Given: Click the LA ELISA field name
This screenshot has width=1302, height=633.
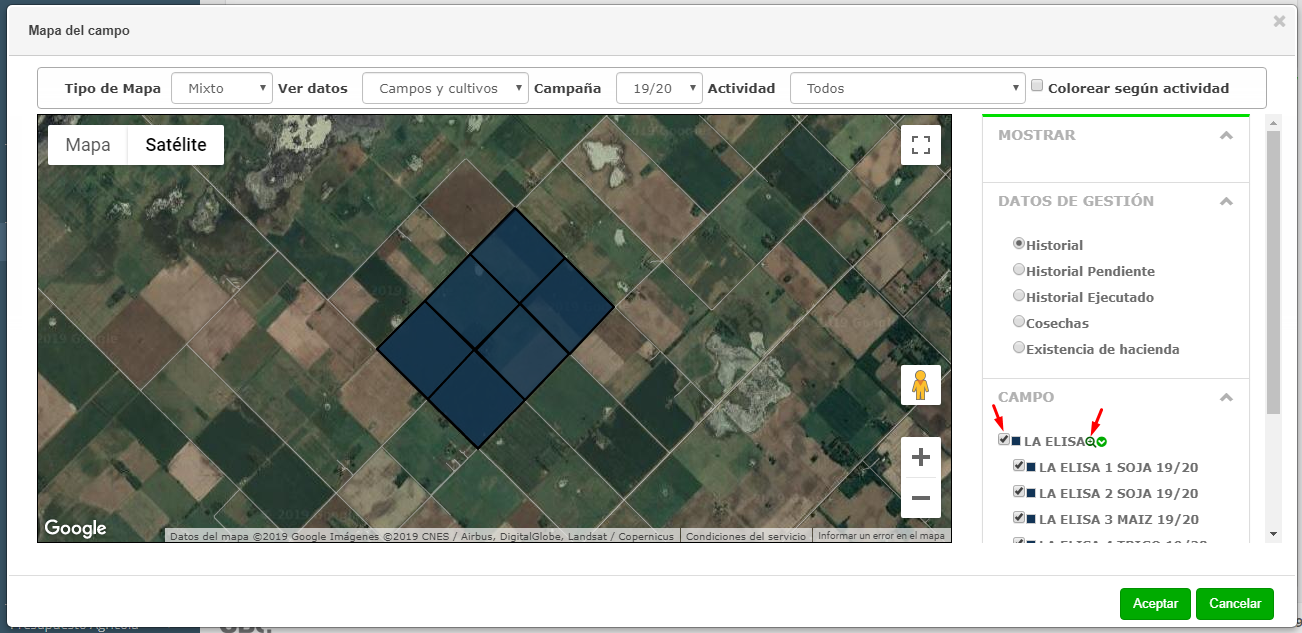Looking at the screenshot, I should [x=1054, y=441].
